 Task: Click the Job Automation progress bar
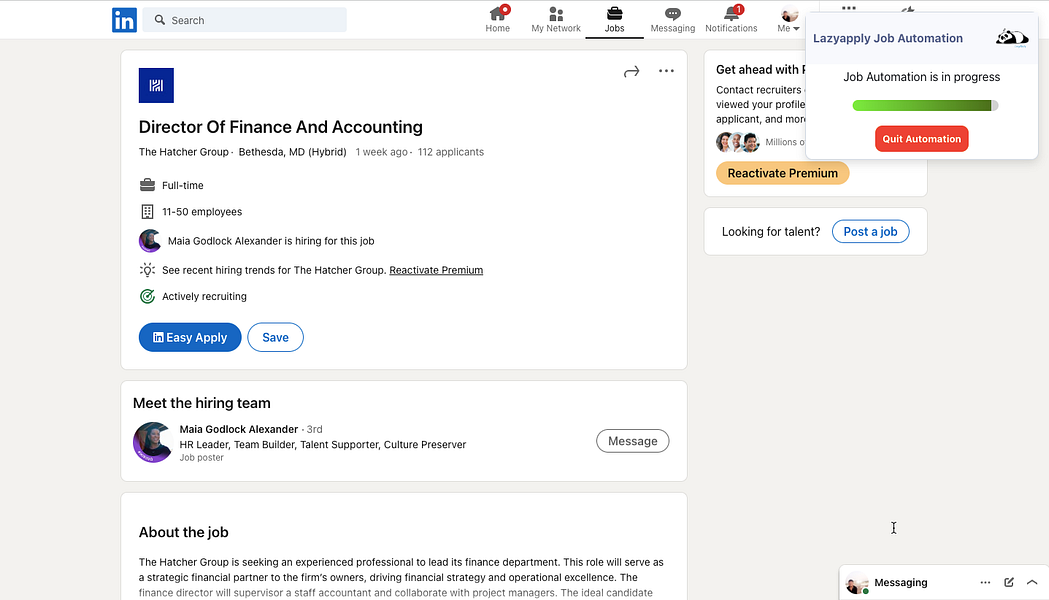click(x=925, y=105)
